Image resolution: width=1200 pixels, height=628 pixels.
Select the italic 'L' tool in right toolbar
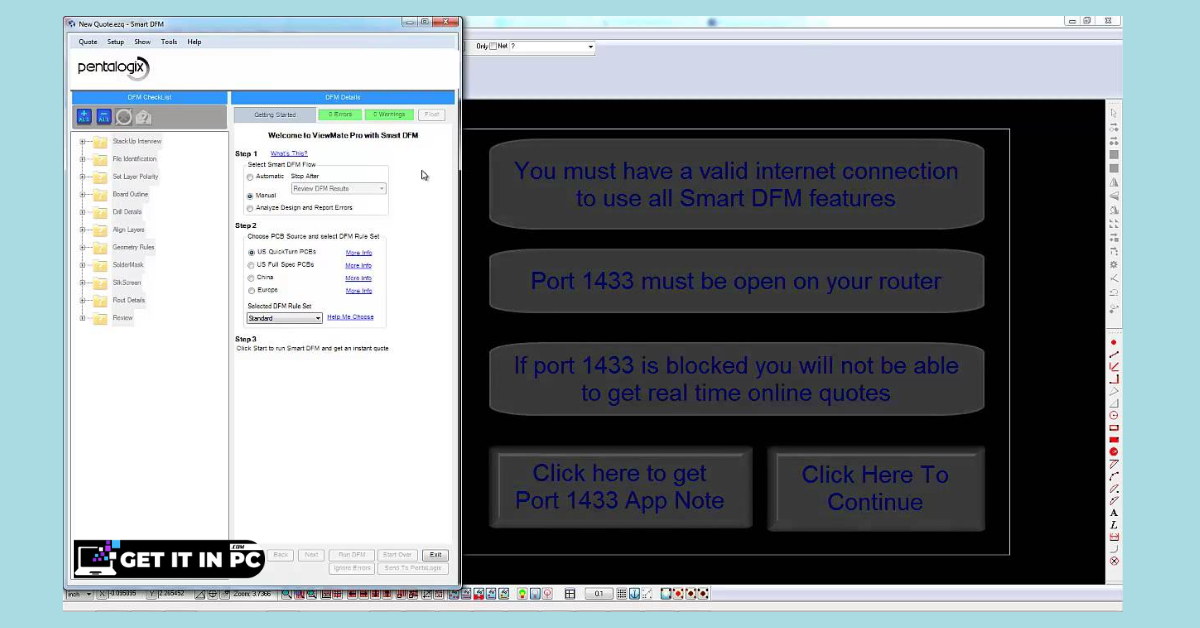(1114, 525)
